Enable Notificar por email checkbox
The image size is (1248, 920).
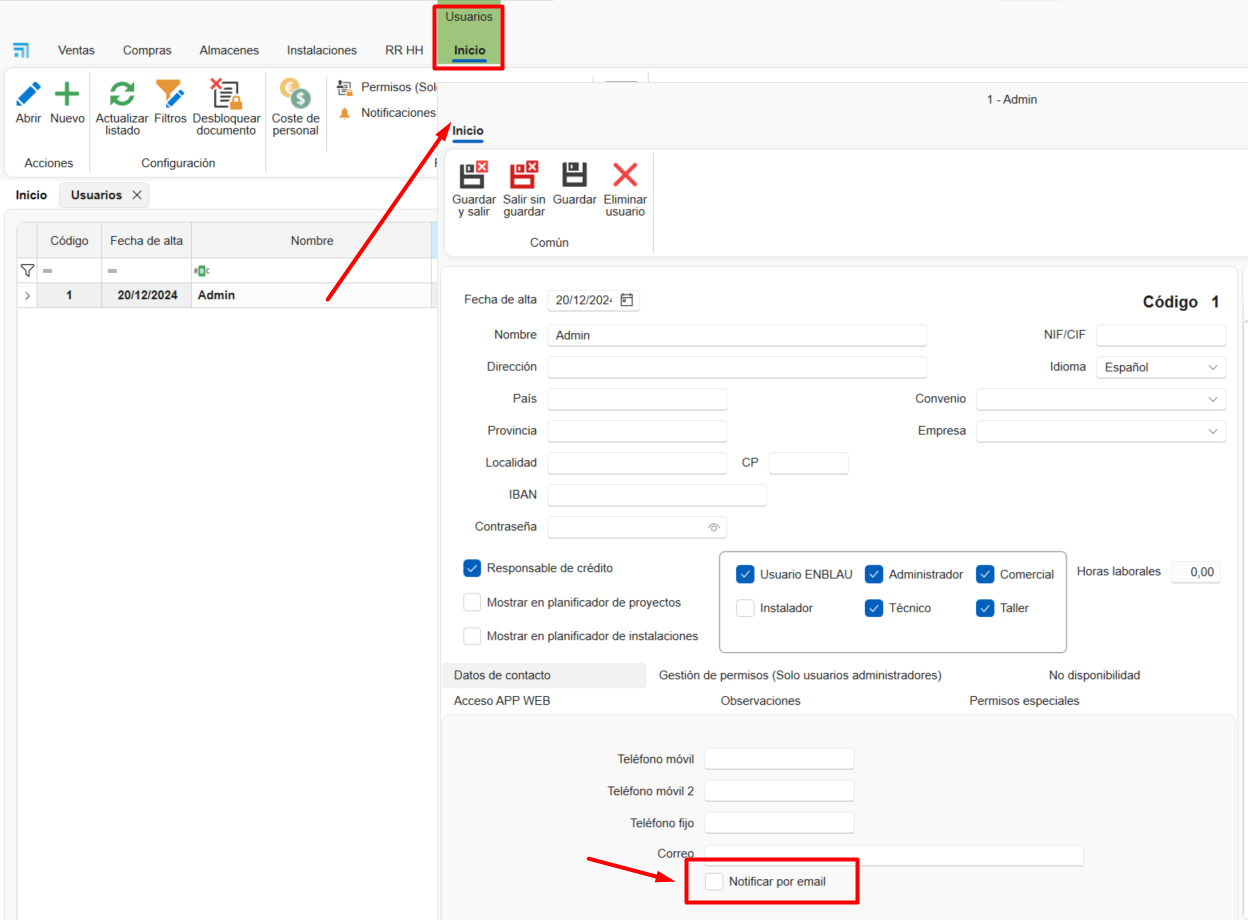[x=714, y=881]
